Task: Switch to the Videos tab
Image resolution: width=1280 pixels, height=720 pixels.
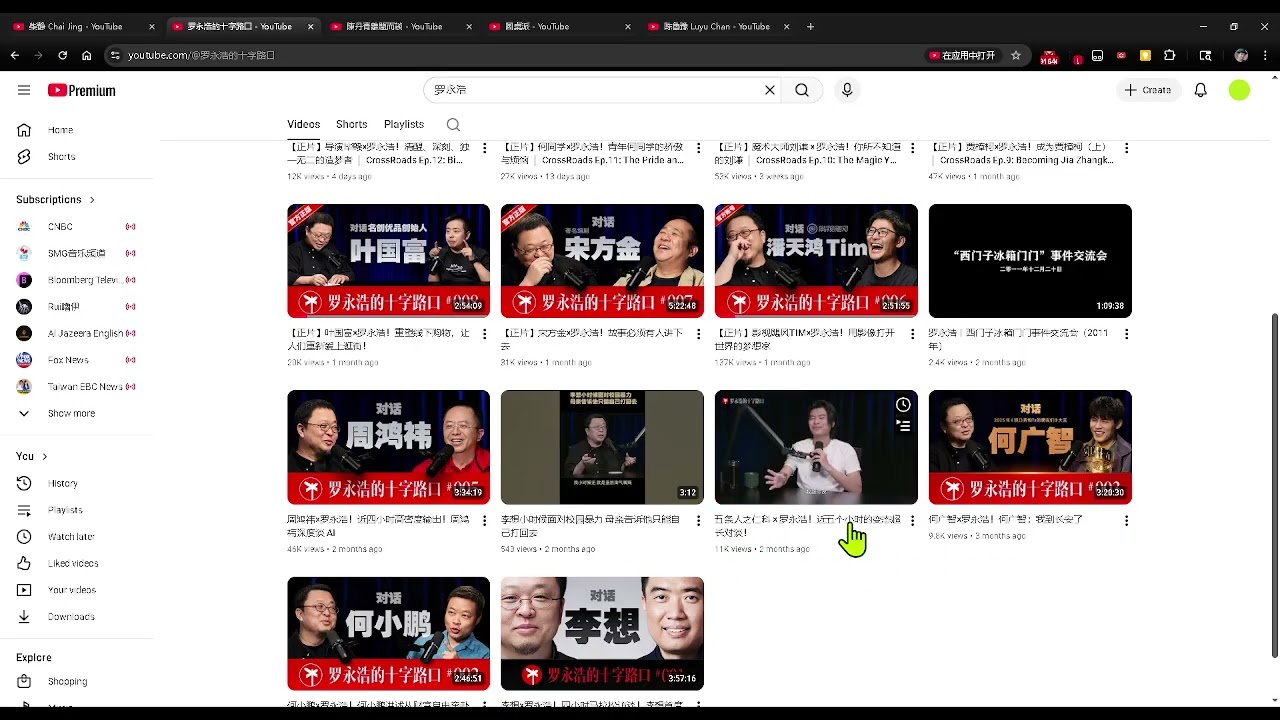Action: point(304,125)
